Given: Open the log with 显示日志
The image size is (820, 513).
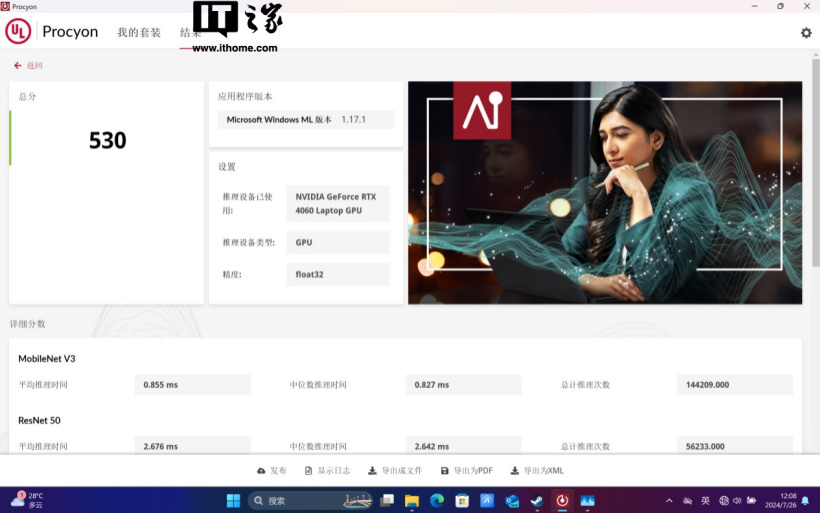Looking at the screenshot, I should 327,470.
